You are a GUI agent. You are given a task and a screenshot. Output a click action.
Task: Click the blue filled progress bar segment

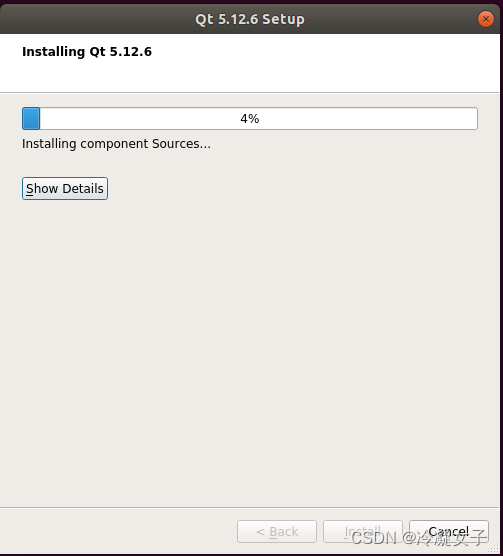[x=31, y=118]
